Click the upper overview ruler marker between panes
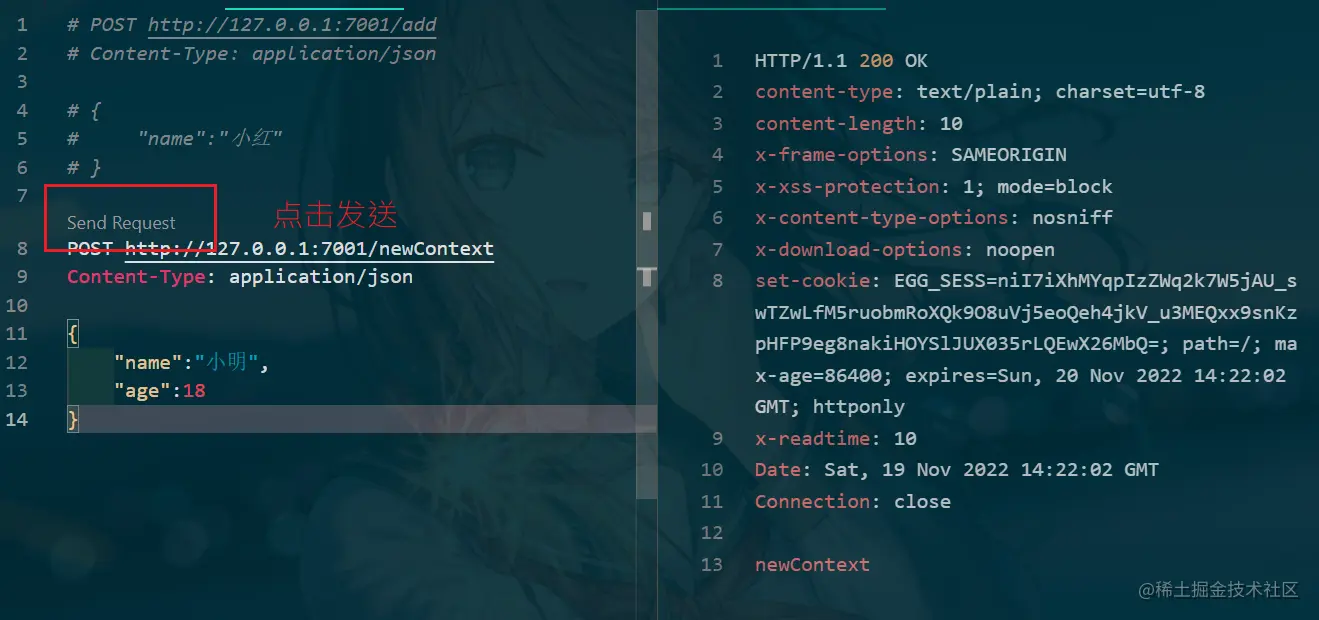Screen dimensions: 1319x620 pos(647,219)
